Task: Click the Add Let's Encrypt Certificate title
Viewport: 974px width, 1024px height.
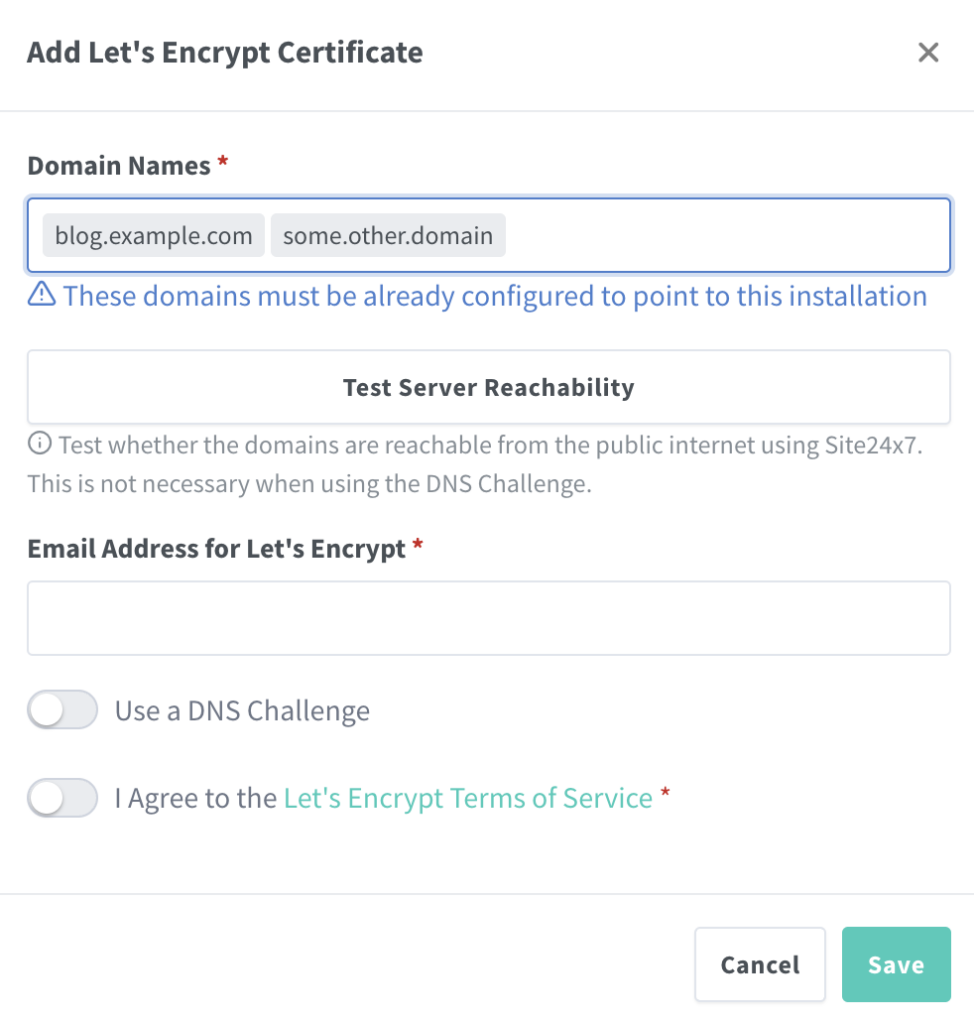Action: point(224,53)
